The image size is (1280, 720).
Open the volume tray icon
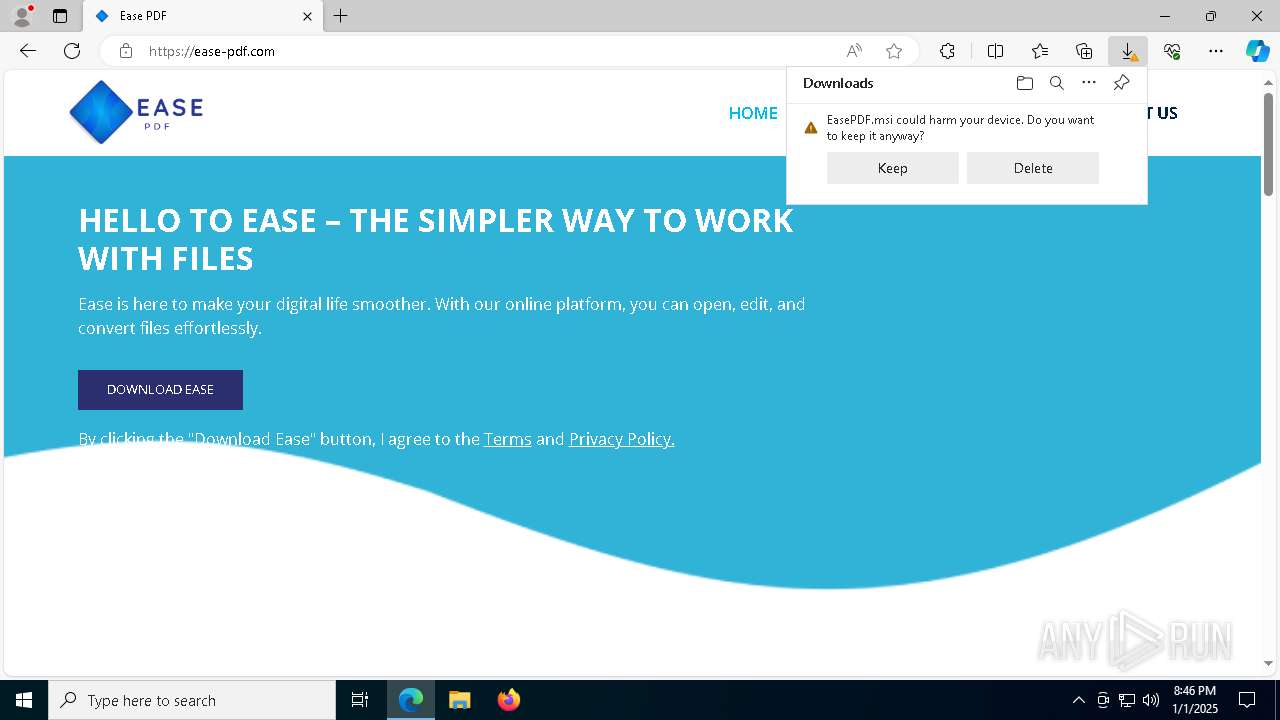pyautogui.click(x=1151, y=700)
